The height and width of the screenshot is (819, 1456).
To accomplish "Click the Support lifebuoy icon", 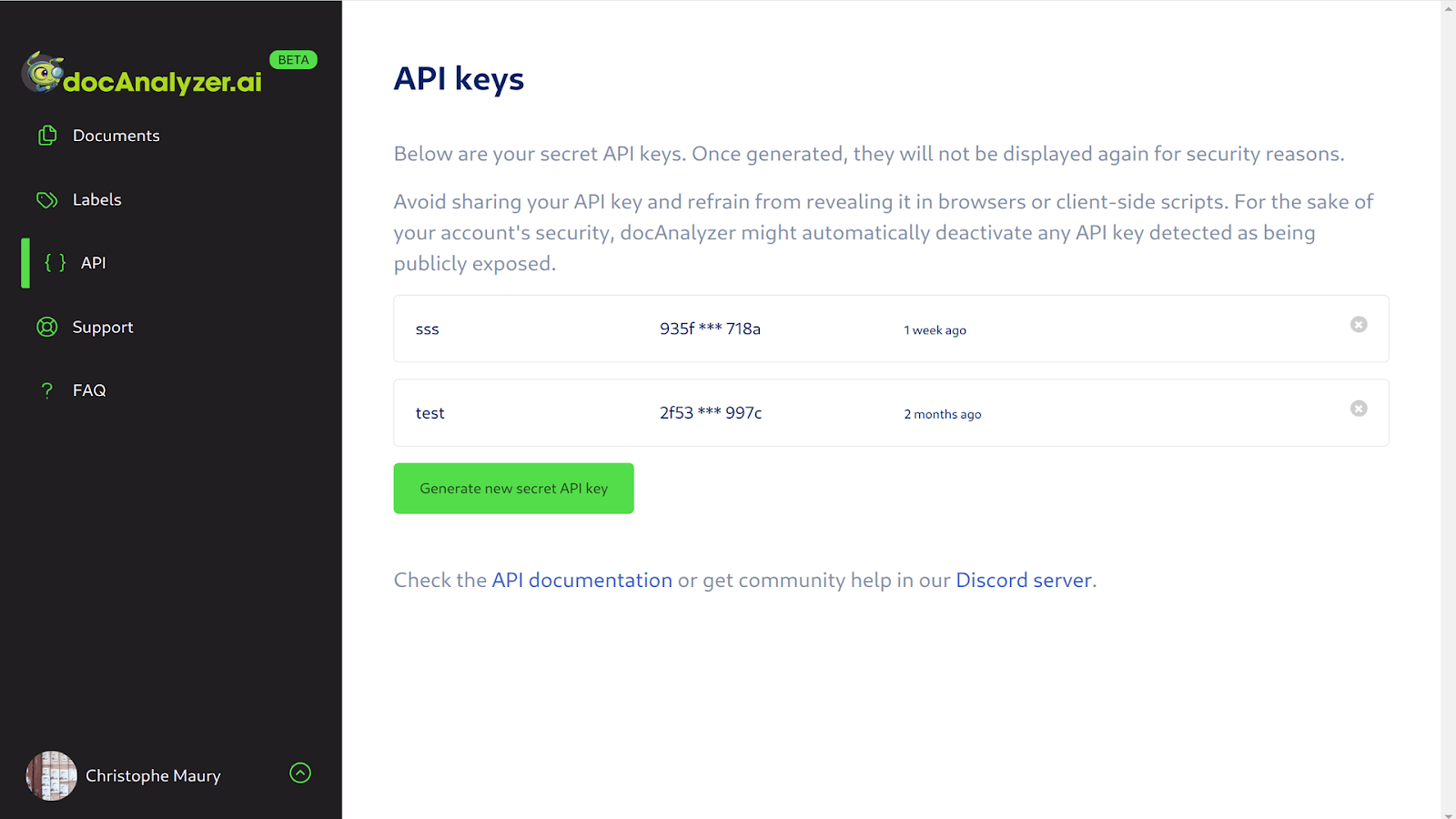I will point(47,327).
